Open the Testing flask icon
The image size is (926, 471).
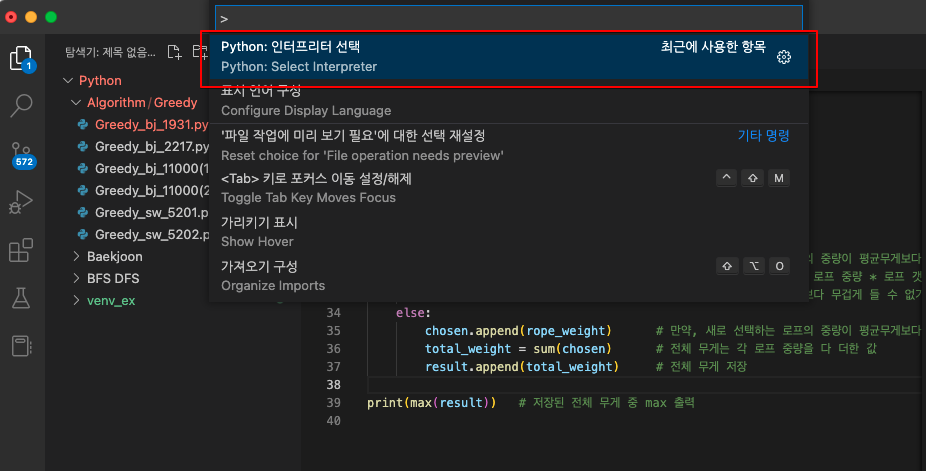click(22, 298)
